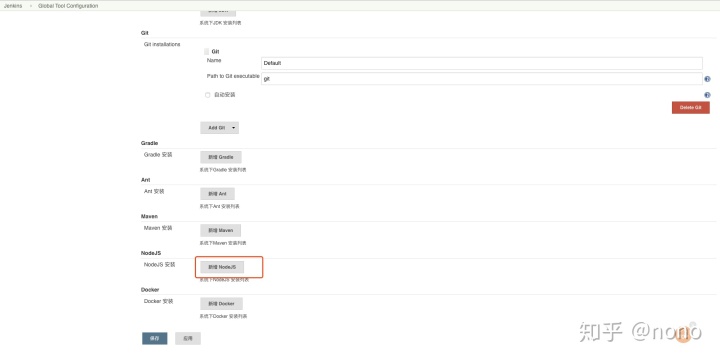The image size is (720, 361).
Task: Click the Delete Git button
Action: 691,107
